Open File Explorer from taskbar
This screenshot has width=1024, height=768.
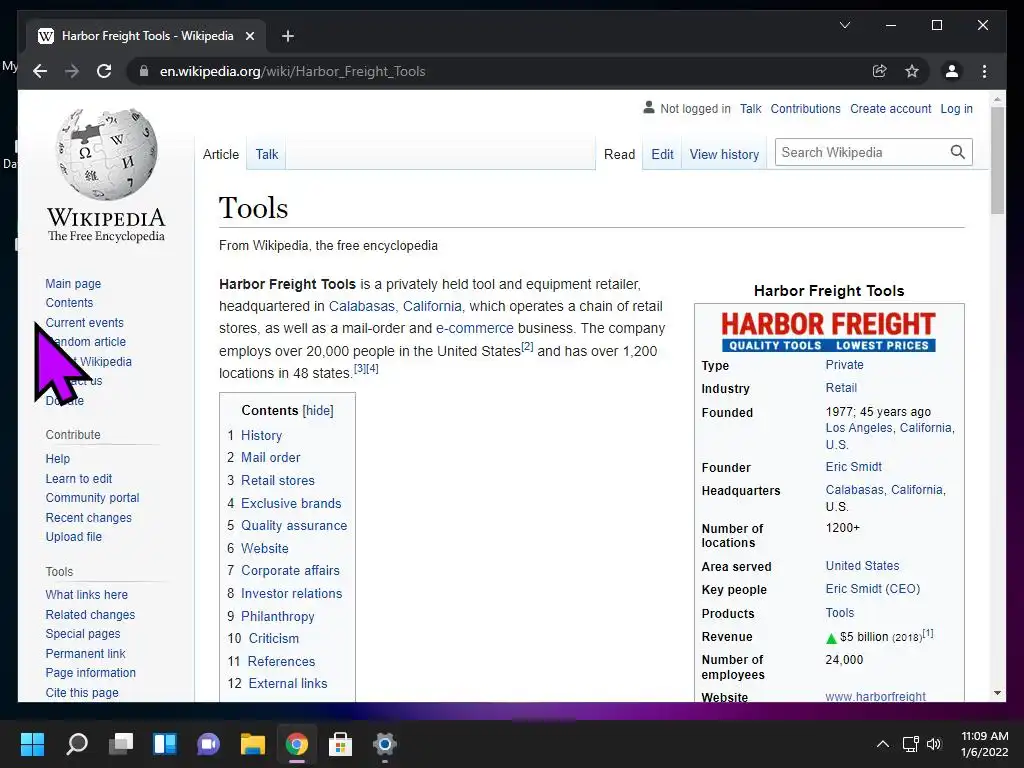click(253, 744)
